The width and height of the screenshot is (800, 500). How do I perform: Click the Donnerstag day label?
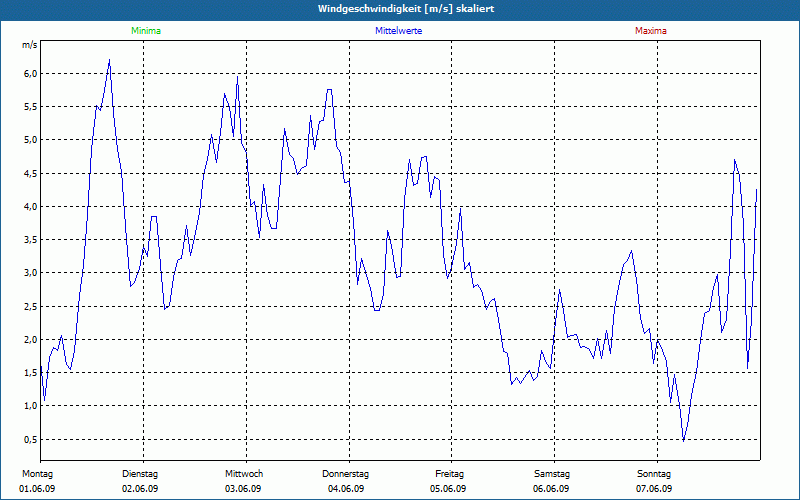pos(345,474)
